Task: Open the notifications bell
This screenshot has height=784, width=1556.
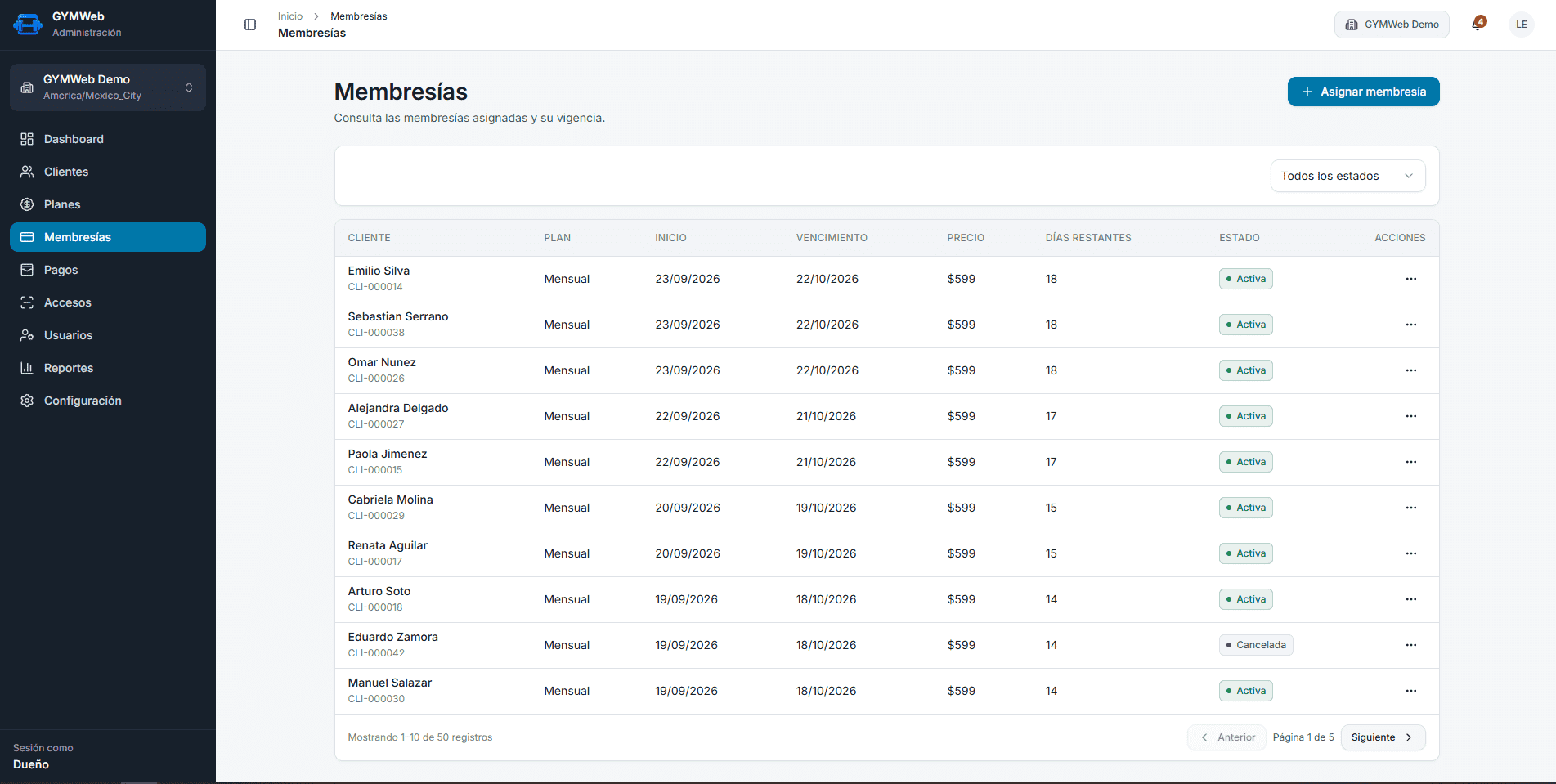Action: [x=1478, y=24]
